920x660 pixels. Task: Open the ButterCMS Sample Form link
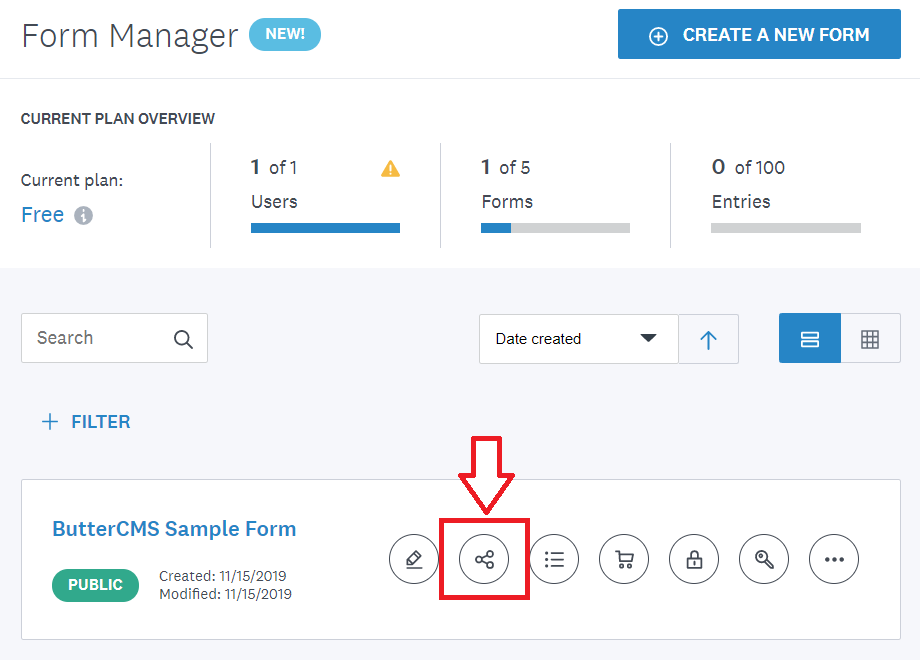[174, 529]
